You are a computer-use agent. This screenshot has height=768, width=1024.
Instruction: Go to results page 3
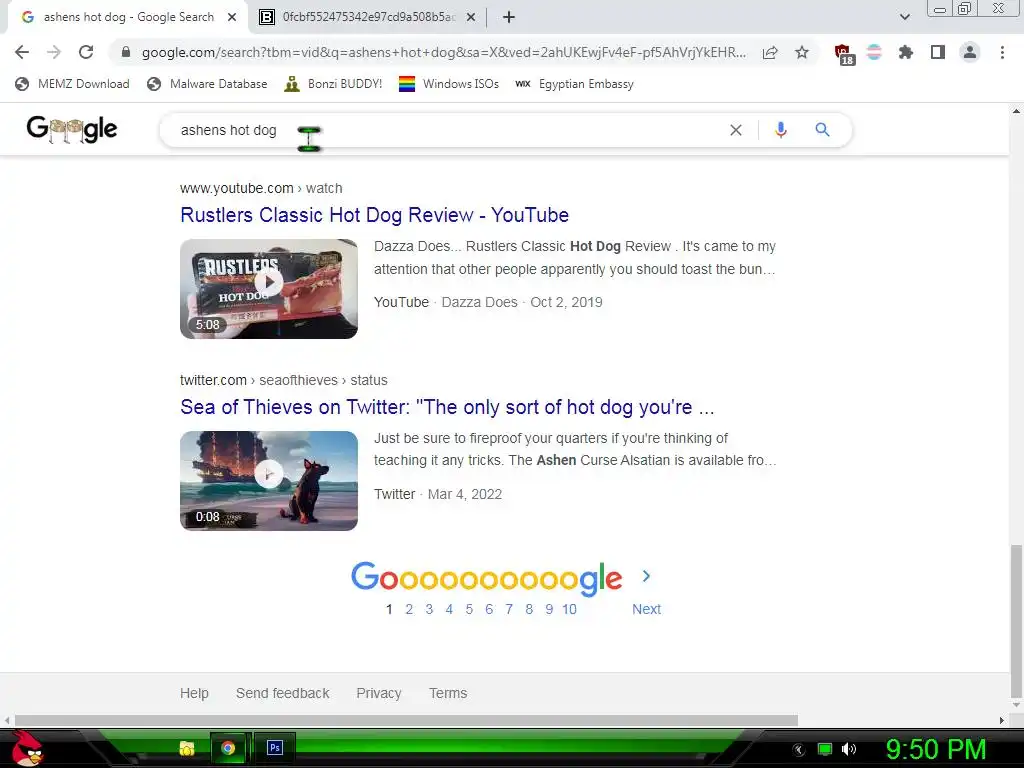pos(429,609)
